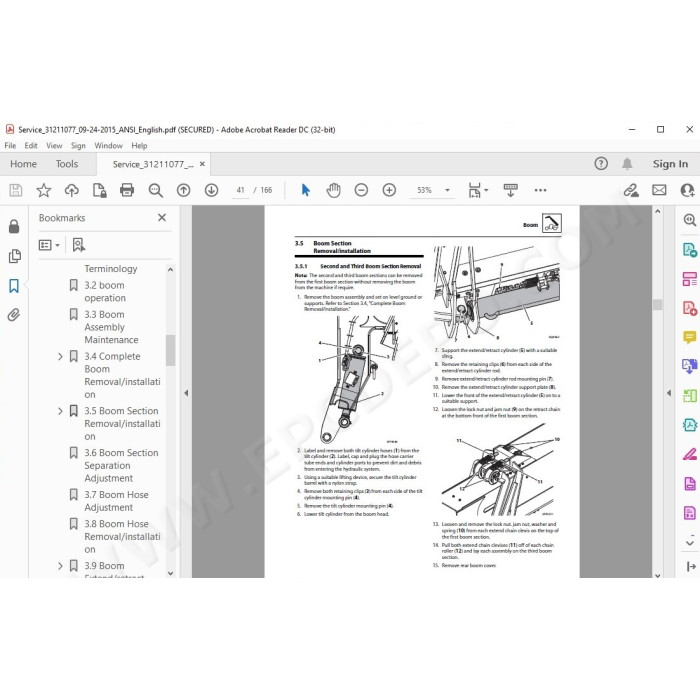Click Sign In
Image resolution: width=700 pixels, height=700 pixels.
point(670,164)
